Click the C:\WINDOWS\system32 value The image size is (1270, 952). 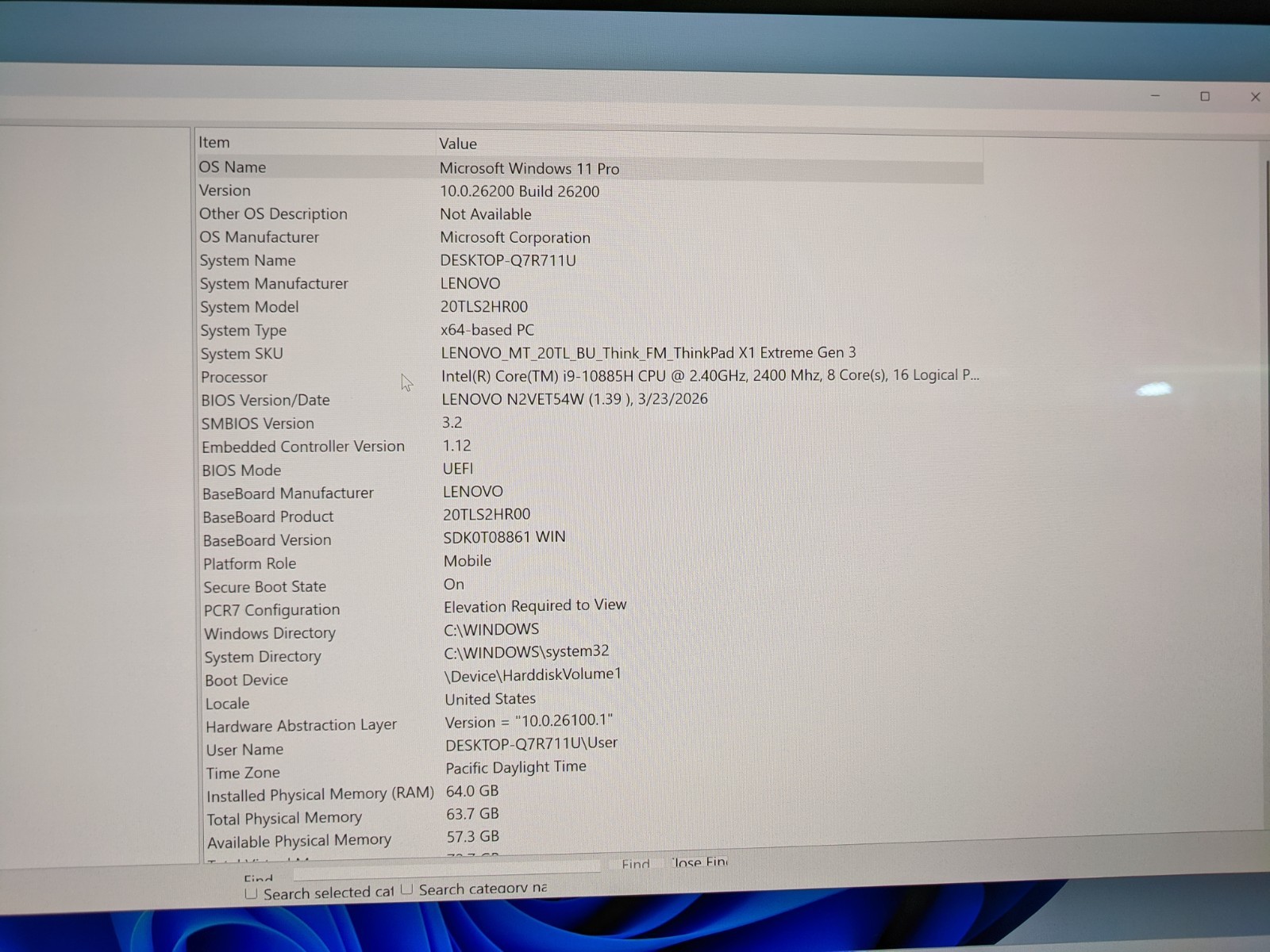526,651
